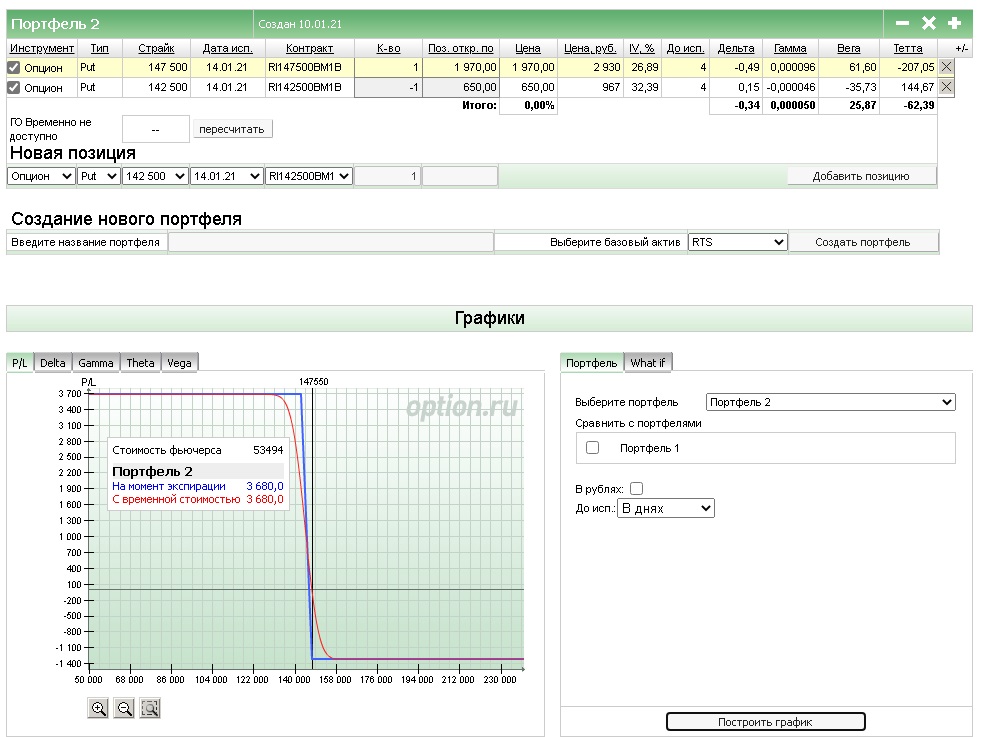Enable comparison with Портфель 1
This screenshot has height=737, width=985.
tap(592, 448)
